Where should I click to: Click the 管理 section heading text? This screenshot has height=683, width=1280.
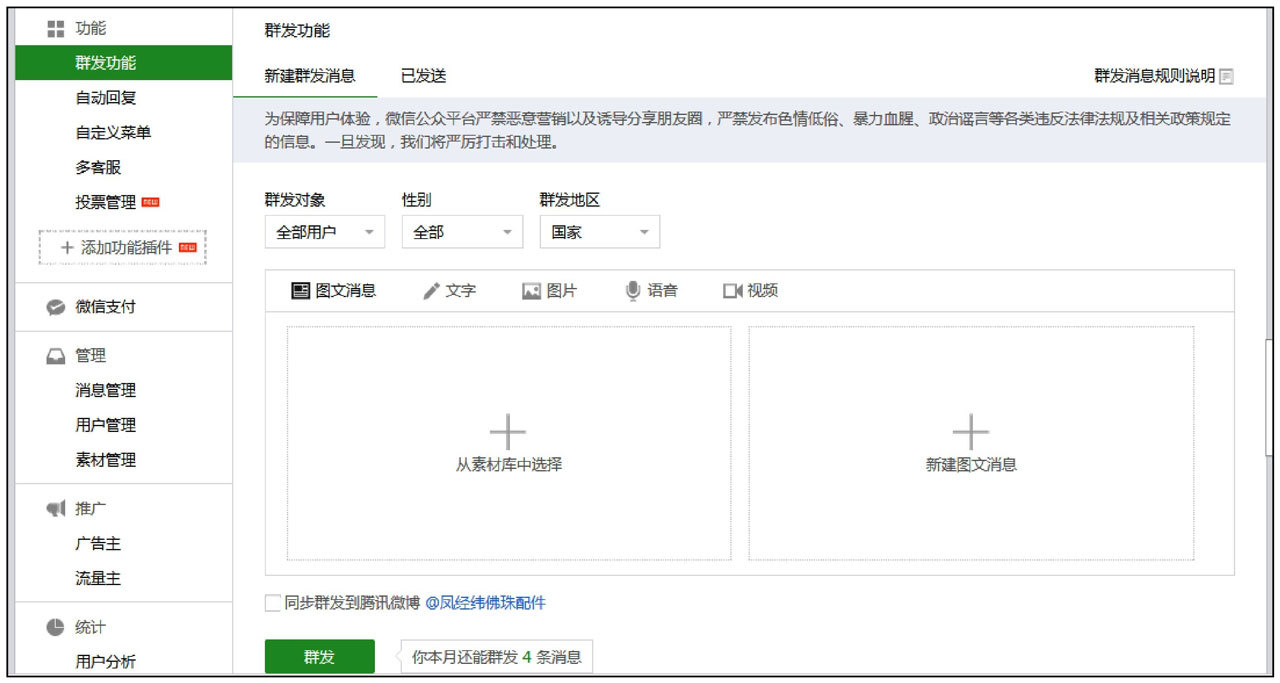coord(90,356)
